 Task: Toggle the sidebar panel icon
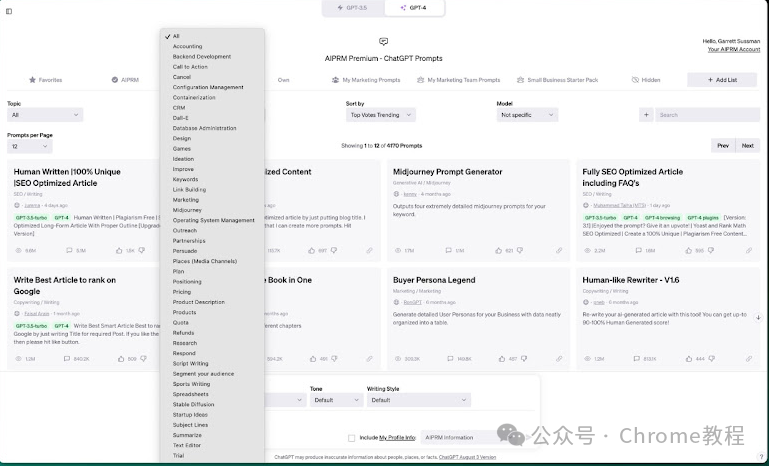(9, 11)
